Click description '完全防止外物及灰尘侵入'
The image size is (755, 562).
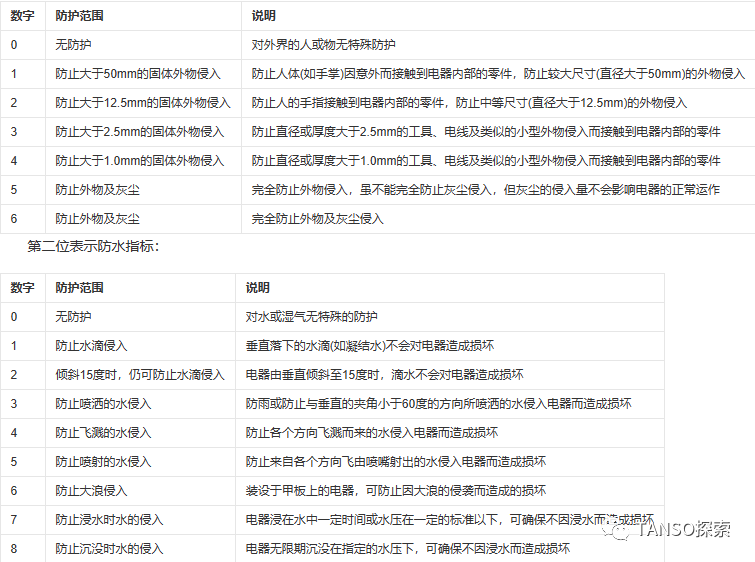[x=317, y=219]
